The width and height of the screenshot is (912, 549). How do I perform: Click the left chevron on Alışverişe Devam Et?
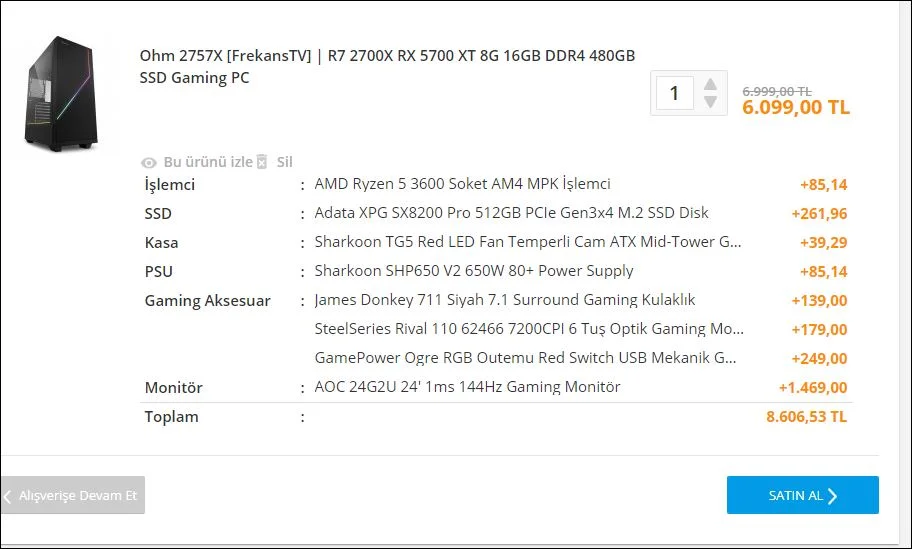(x=8, y=496)
